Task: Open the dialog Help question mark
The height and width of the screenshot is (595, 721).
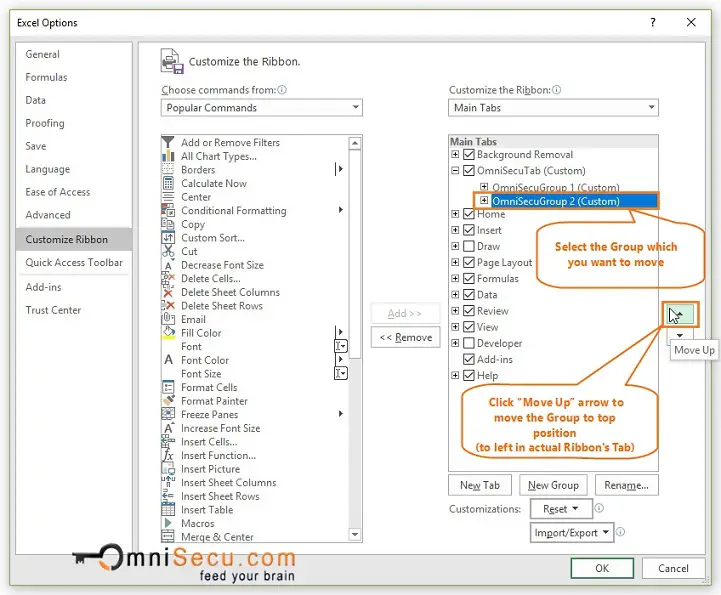Action: pyautogui.click(x=652, y=22)
